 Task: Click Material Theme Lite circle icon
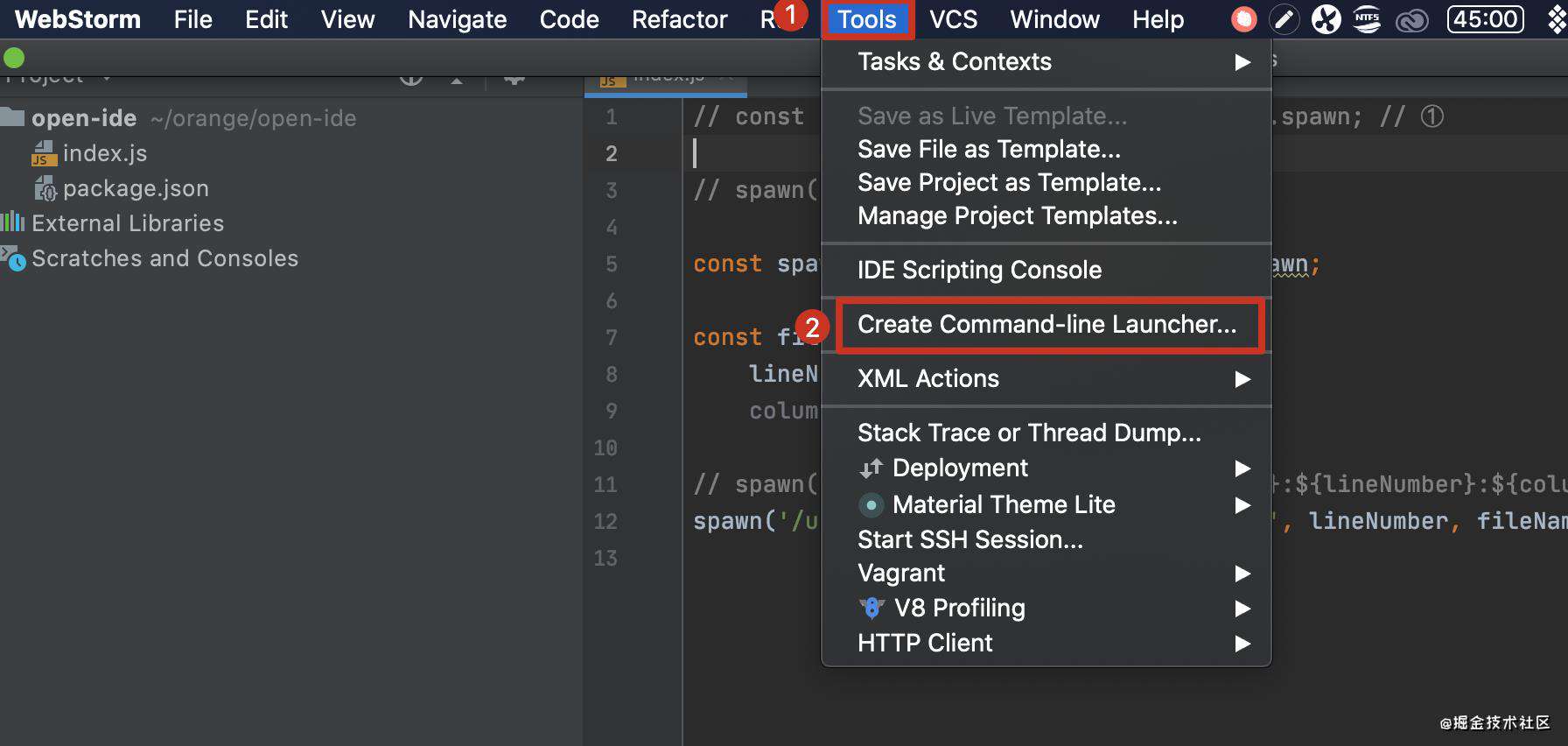pos(871,505)
